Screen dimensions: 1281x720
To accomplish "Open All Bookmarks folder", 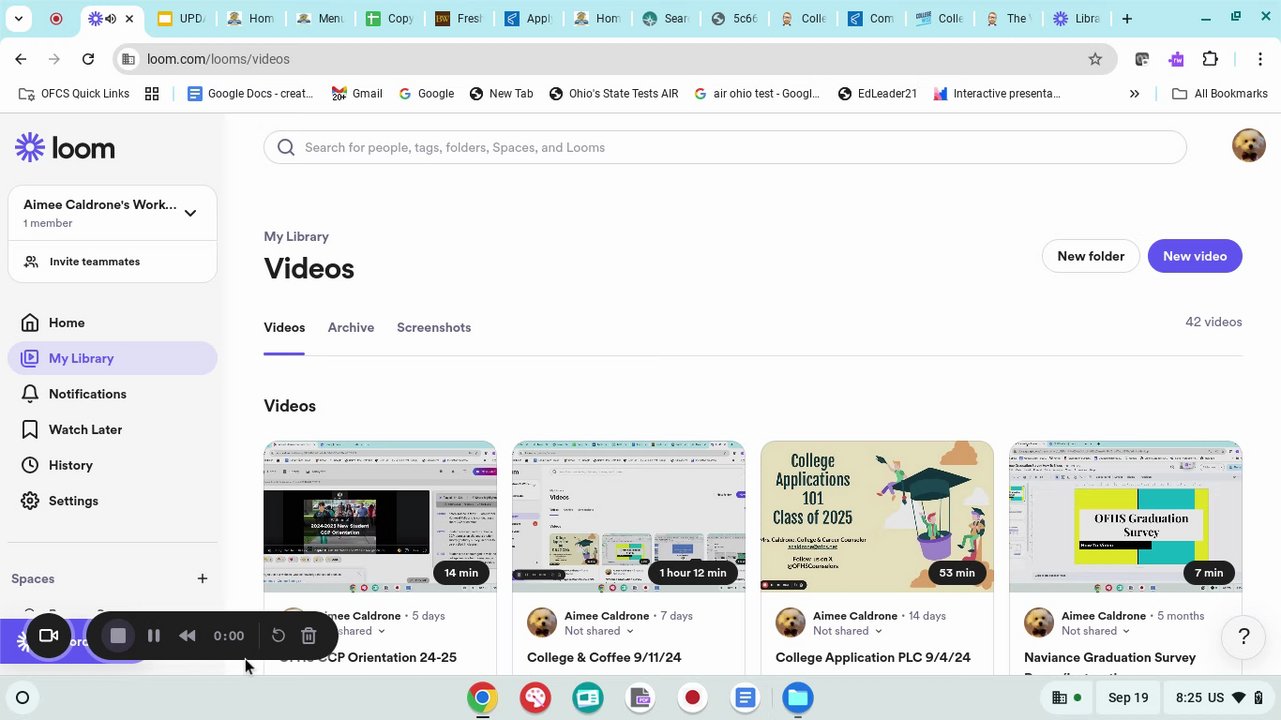I will pyautogui.click(x=1219, y=94).
